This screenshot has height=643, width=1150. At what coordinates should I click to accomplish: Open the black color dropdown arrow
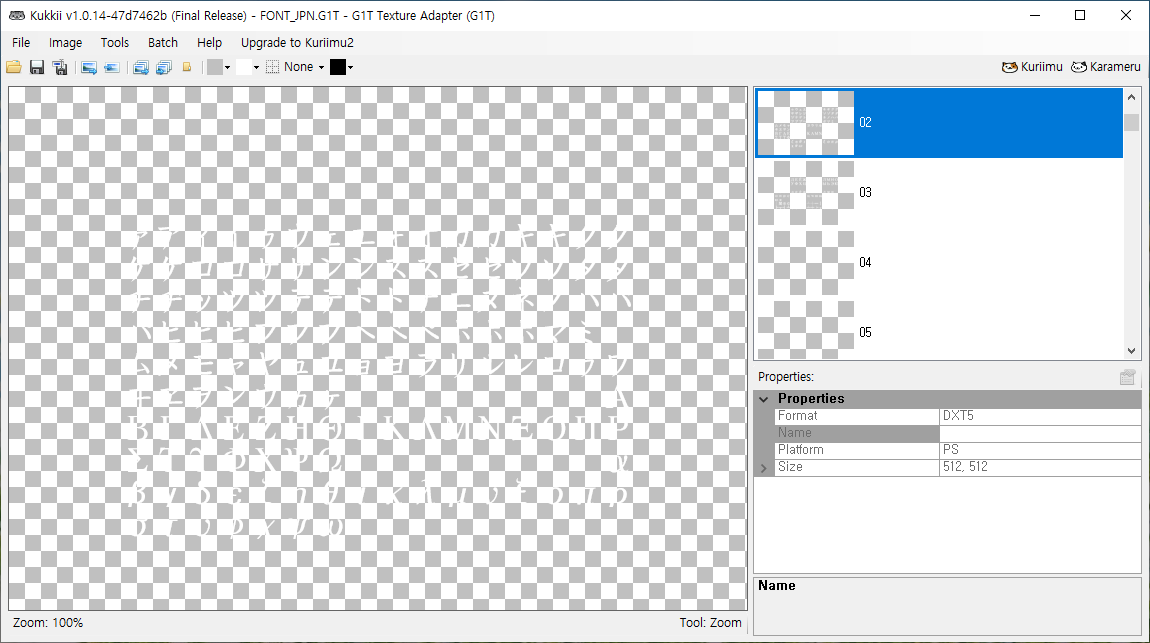click(x=351, y=67)
